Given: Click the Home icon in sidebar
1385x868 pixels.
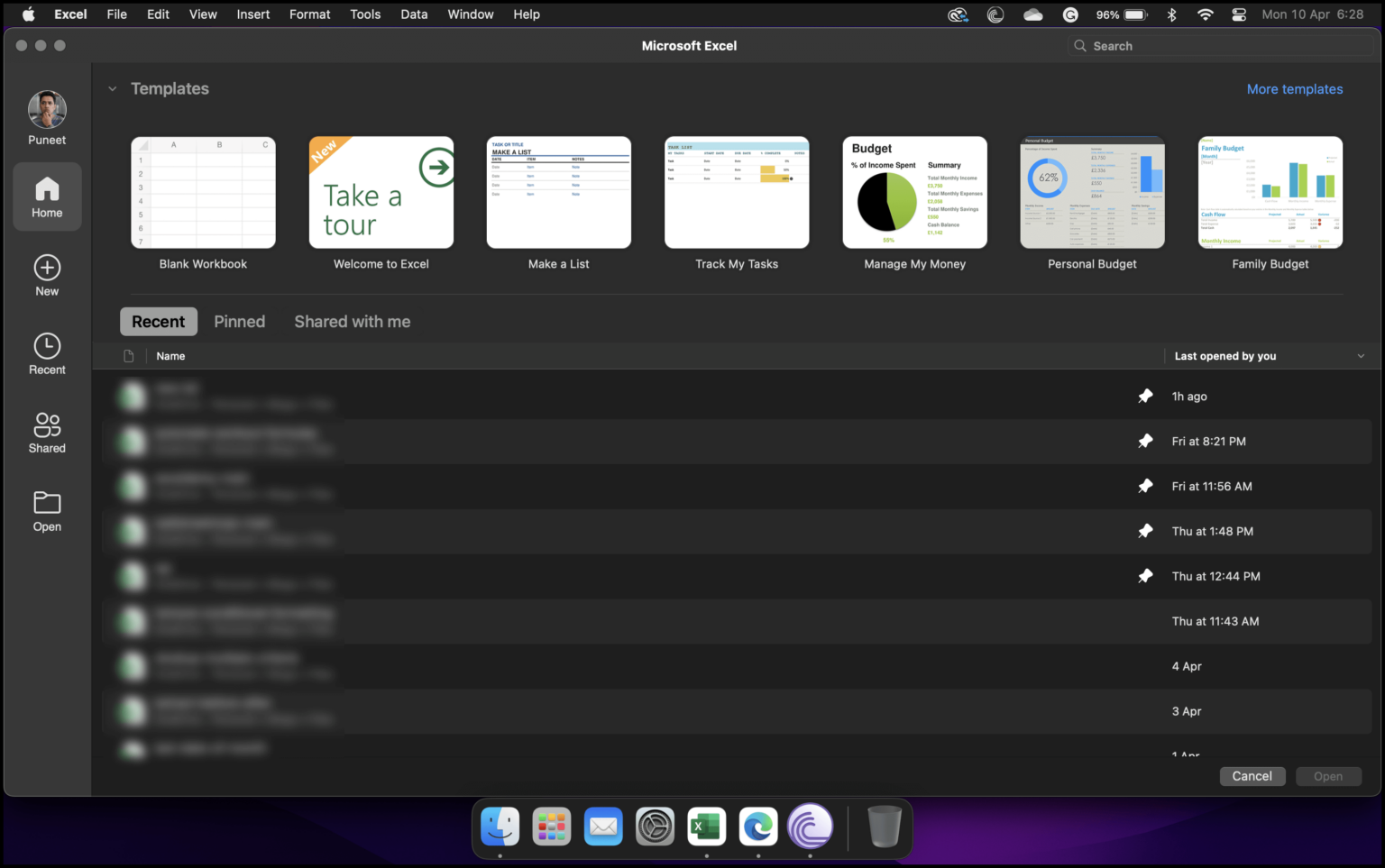Looking at the screenshot, I should (47, 191).
